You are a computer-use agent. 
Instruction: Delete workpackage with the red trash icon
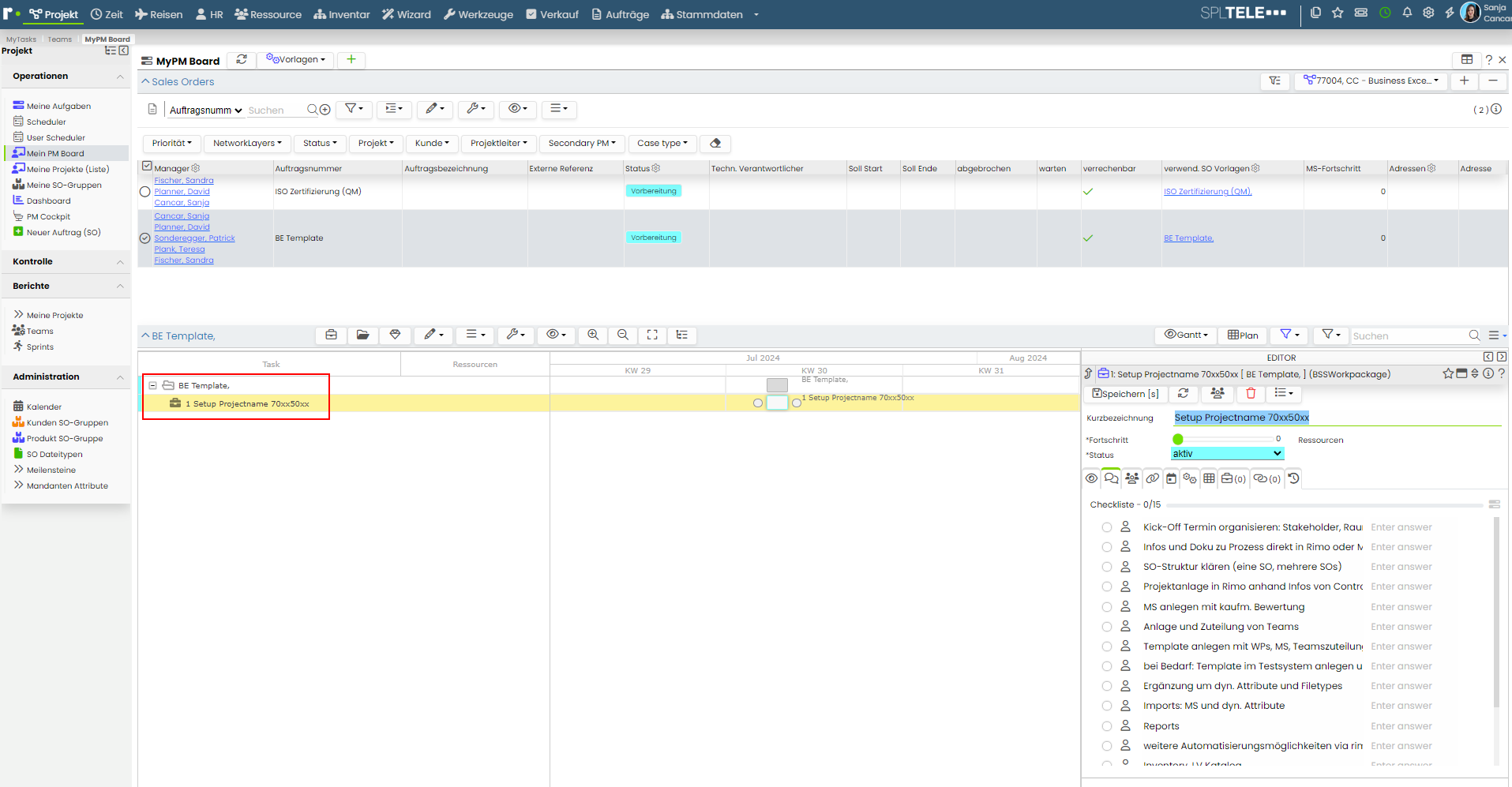tap(1251, 393)
